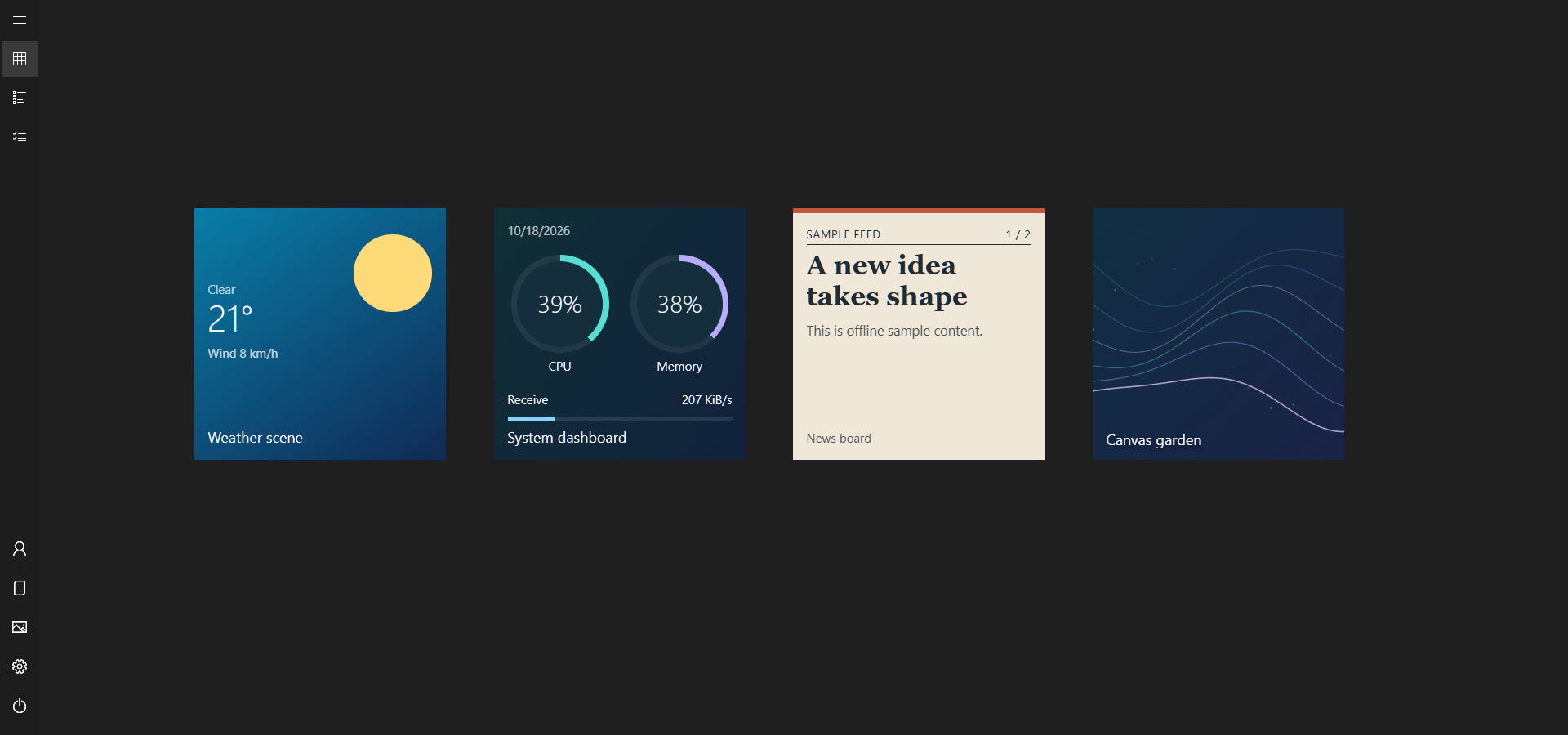Click the 'Wind 8 km/h' text
The width and height of the screenshot is (1568, 735).
tap(243, 354)
